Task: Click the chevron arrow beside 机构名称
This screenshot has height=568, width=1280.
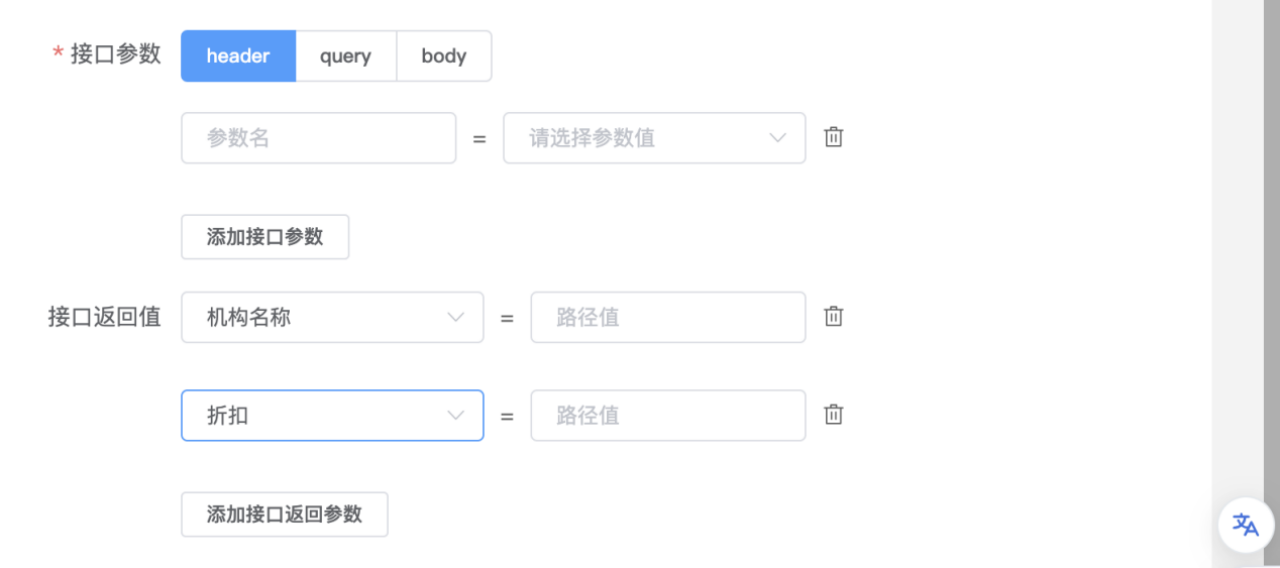Action: pos(456,317)
